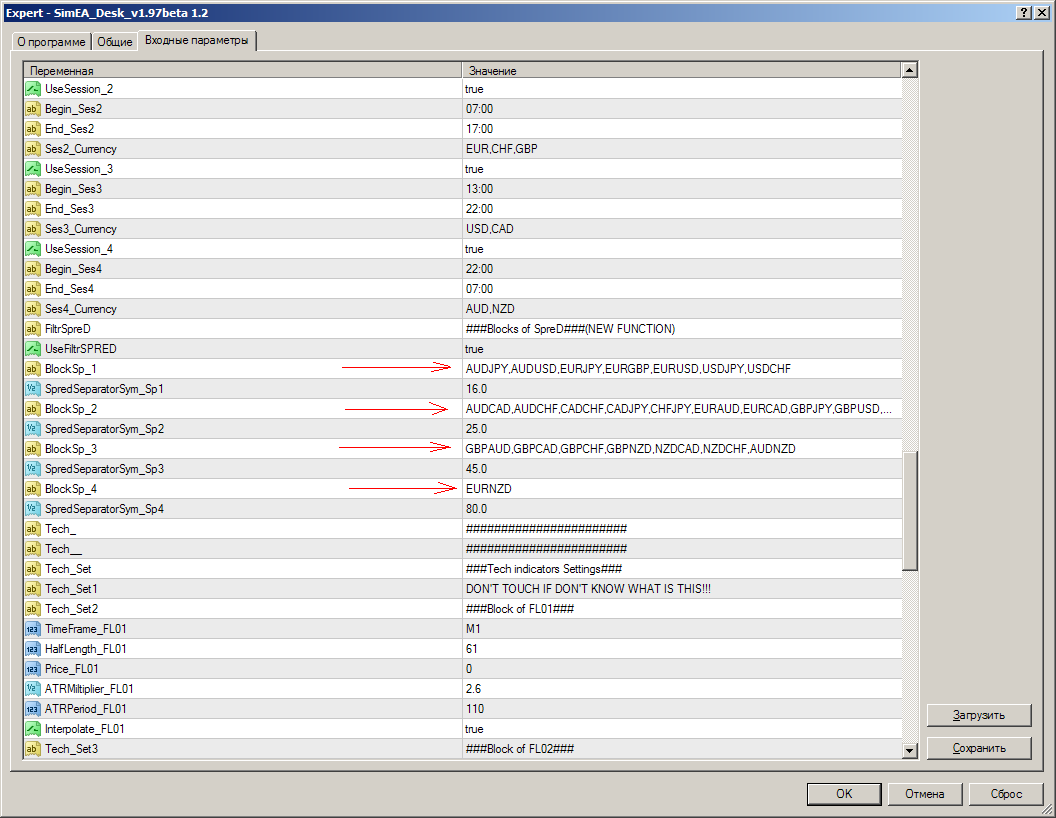Screen dimensions: 1056x818
Task: Click the string icon beside Ses2_Currency
Action: coord(32,149)
